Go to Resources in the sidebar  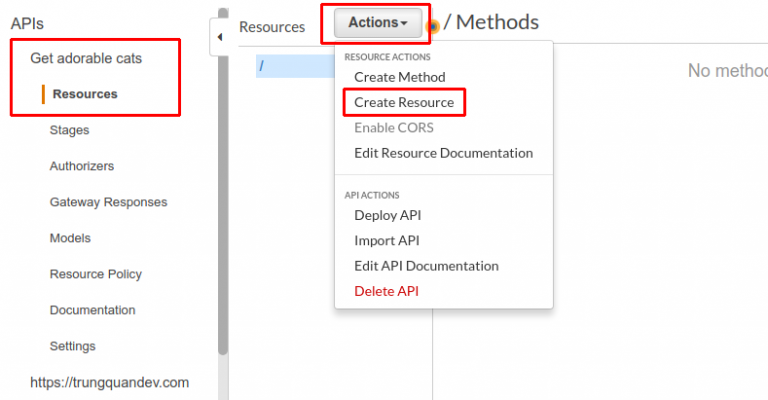[85, 94]
